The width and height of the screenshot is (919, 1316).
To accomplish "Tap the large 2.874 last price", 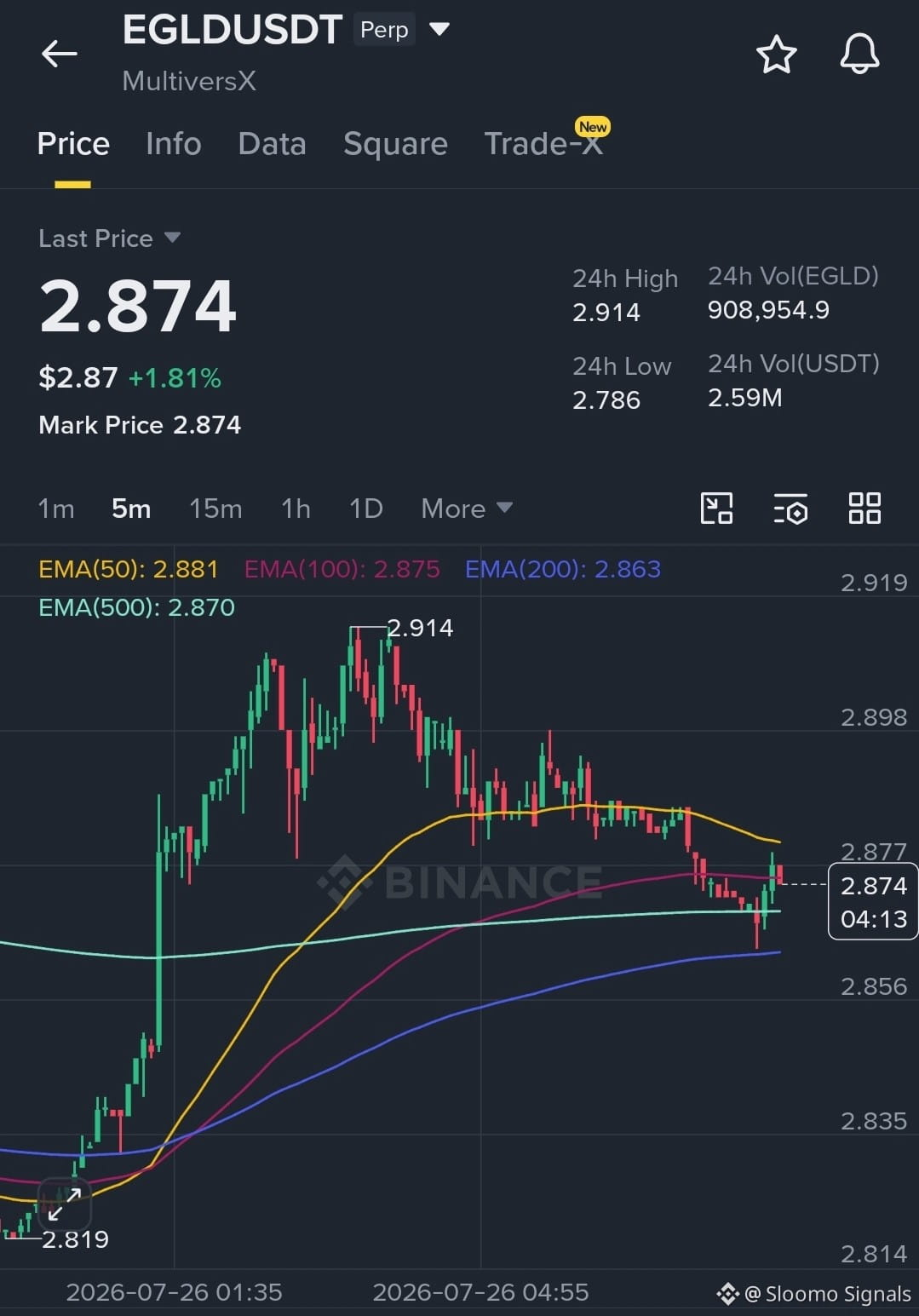I will click(x=138, y=306).
